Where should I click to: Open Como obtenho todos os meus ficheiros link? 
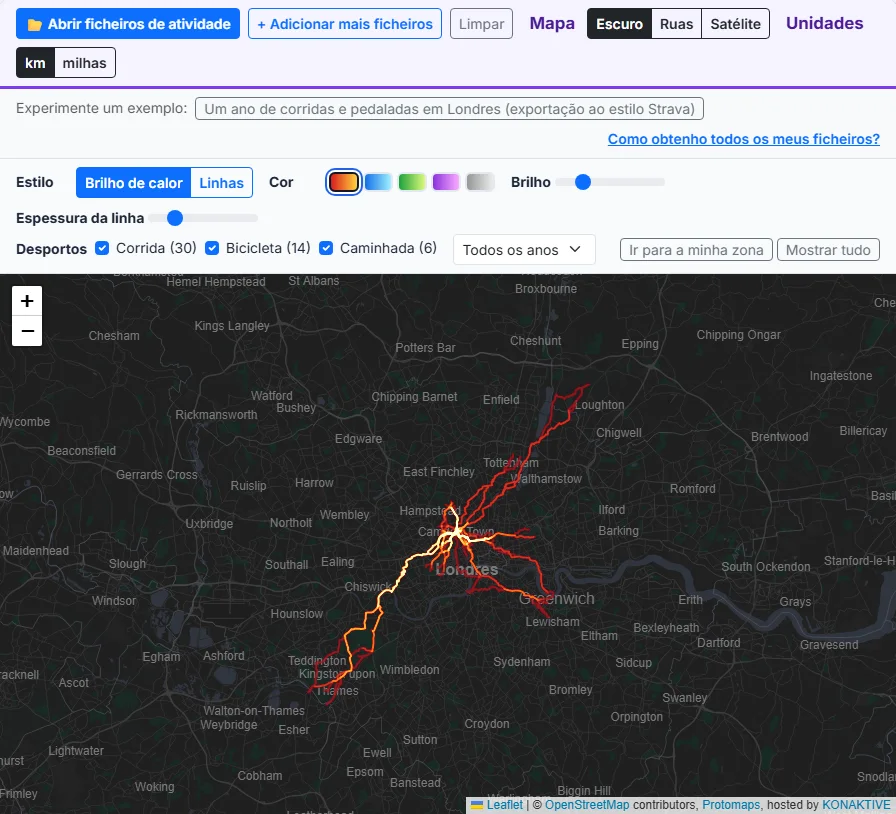point(743,139)
